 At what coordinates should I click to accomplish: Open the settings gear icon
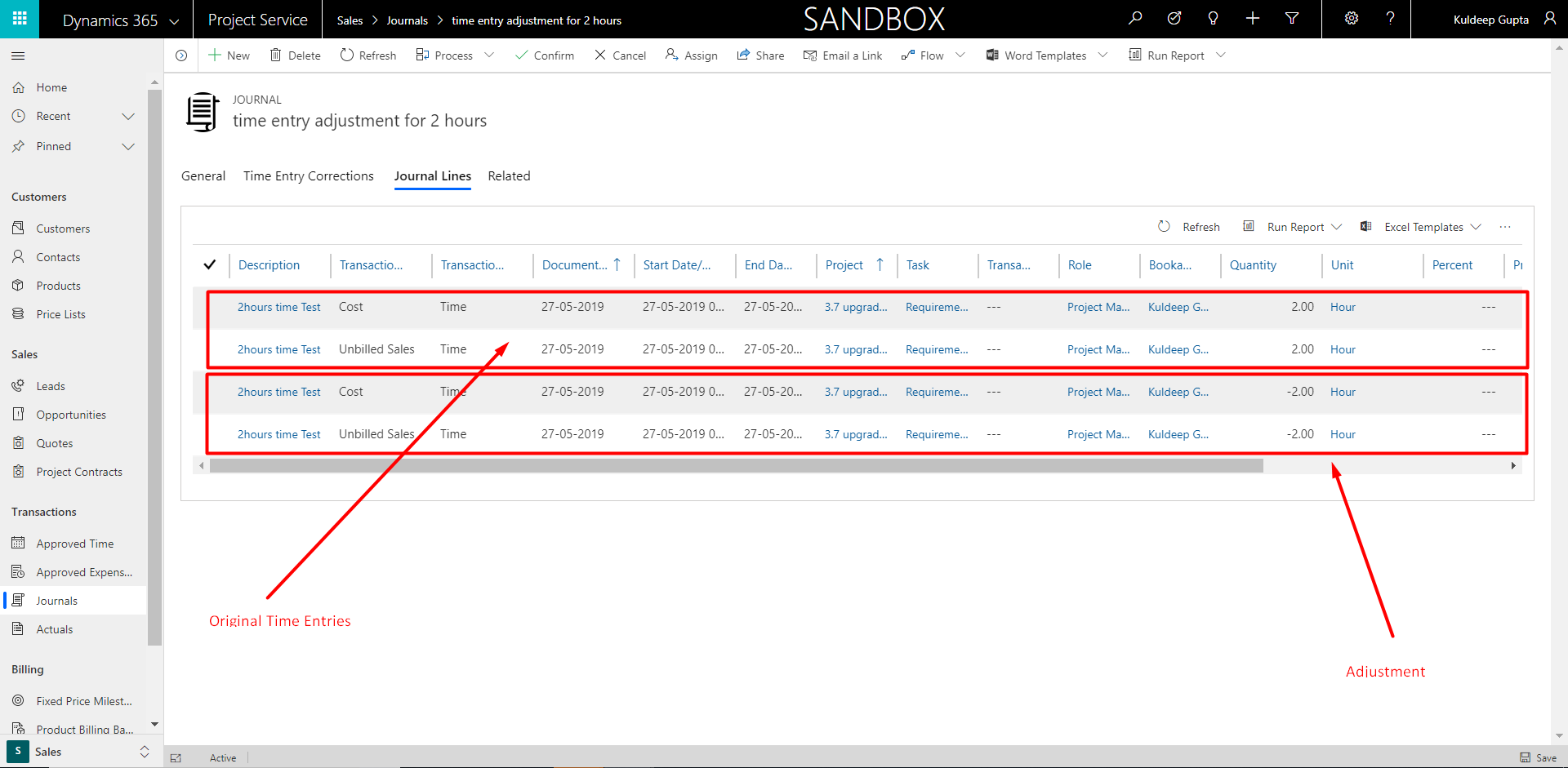point(1352,19)
